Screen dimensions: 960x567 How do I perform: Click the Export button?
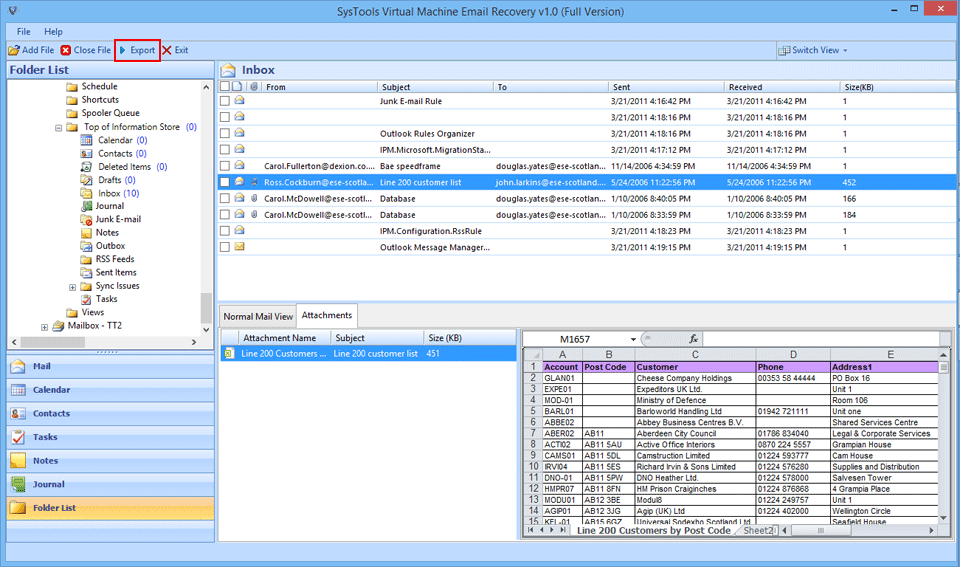point(137,50)
